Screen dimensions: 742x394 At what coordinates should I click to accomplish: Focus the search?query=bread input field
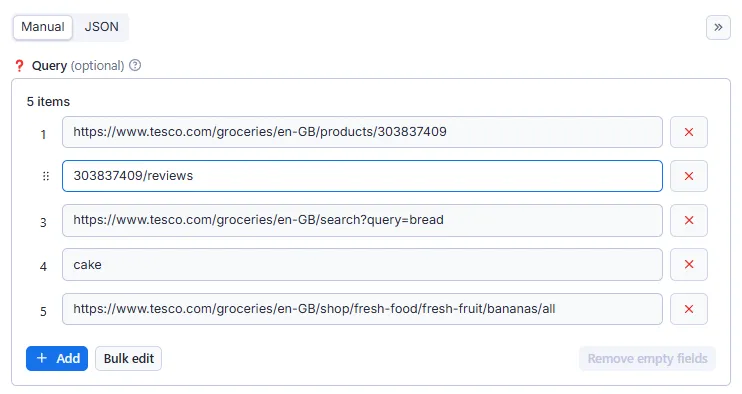pyautogui.click(x=362, y=220)
